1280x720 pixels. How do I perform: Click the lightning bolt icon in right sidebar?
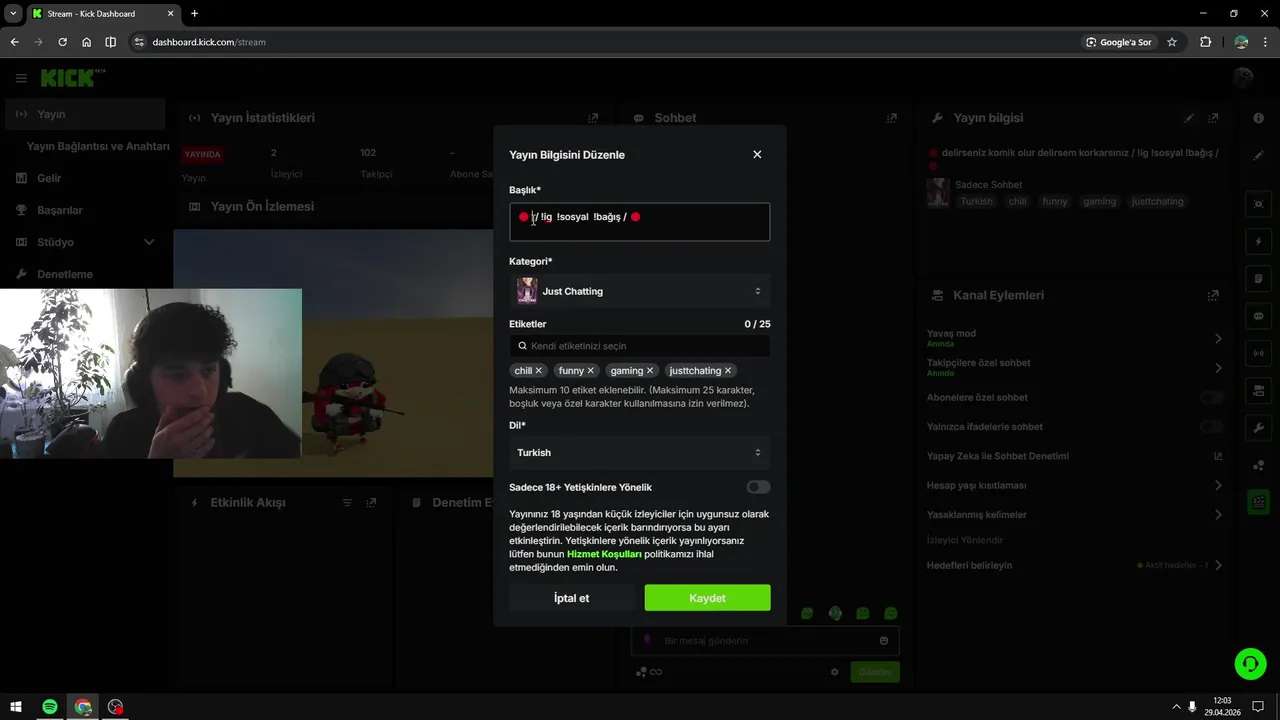pos(1259,242)
